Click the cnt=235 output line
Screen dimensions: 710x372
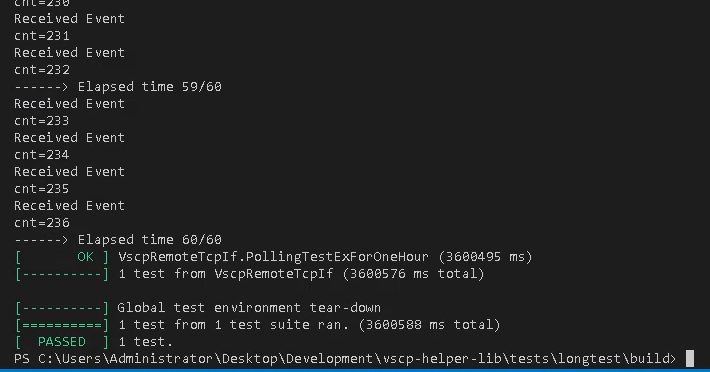click(x=42, y=189)
